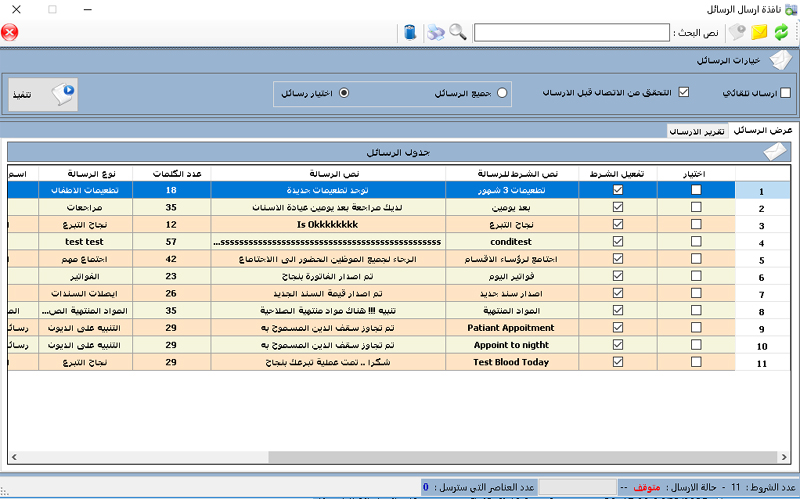Toggle تفعيل الشرط checkbox in row 3
Screen dimensions: 800x499
pos(618,224)
